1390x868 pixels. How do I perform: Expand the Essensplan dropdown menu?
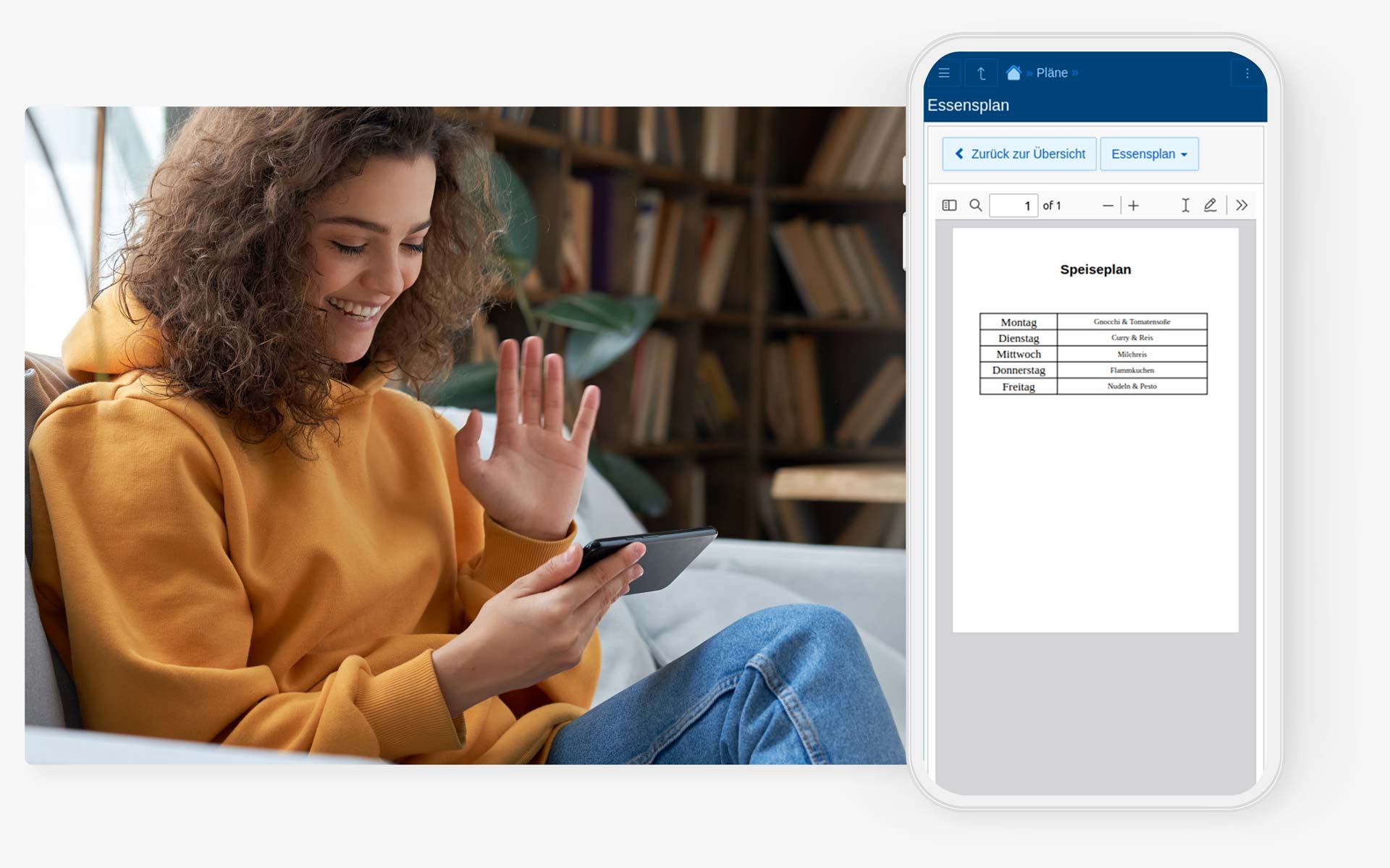(x=1148, y=154)
